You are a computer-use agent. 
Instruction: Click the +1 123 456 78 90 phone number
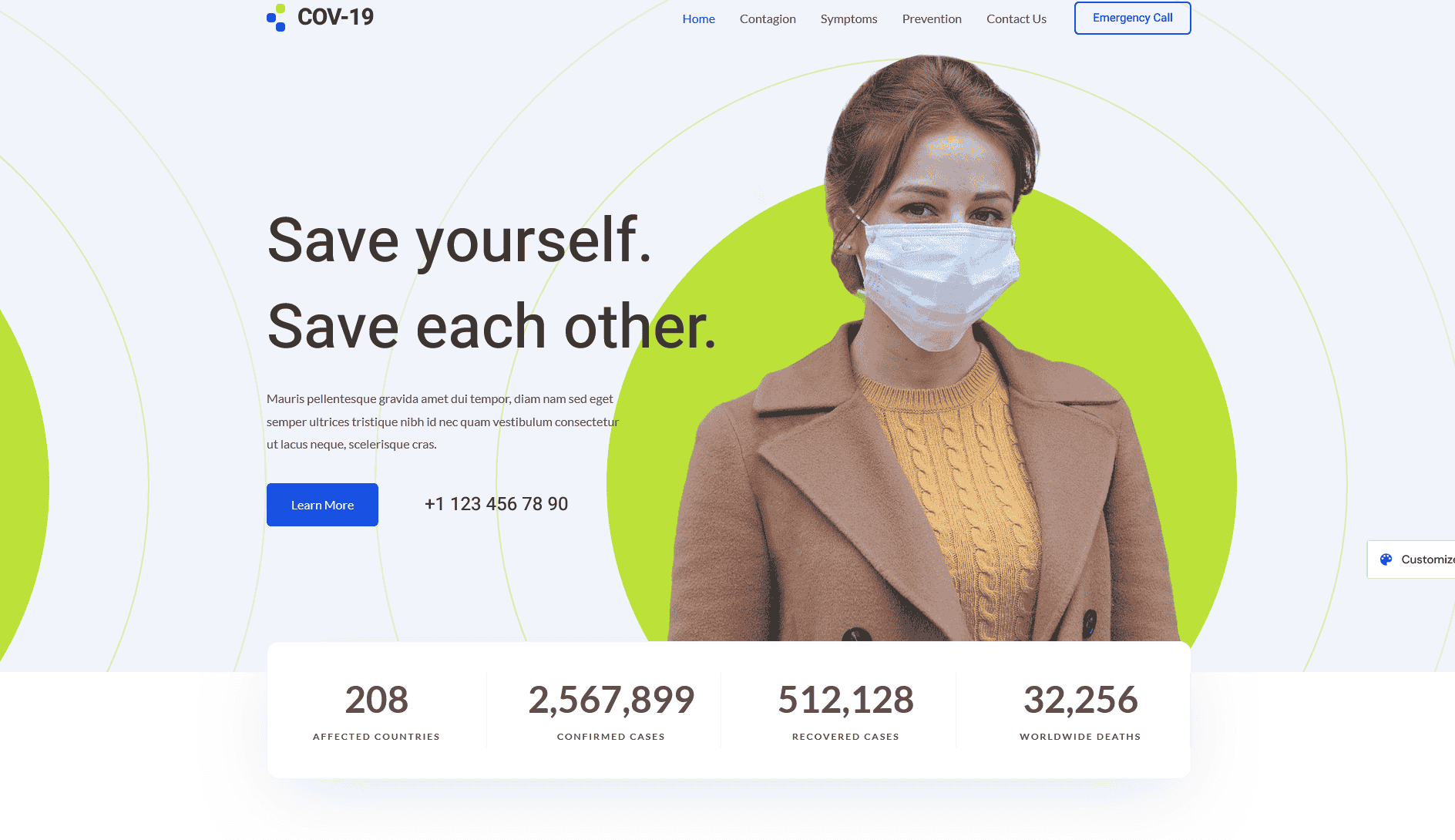(x=496, y=504)
